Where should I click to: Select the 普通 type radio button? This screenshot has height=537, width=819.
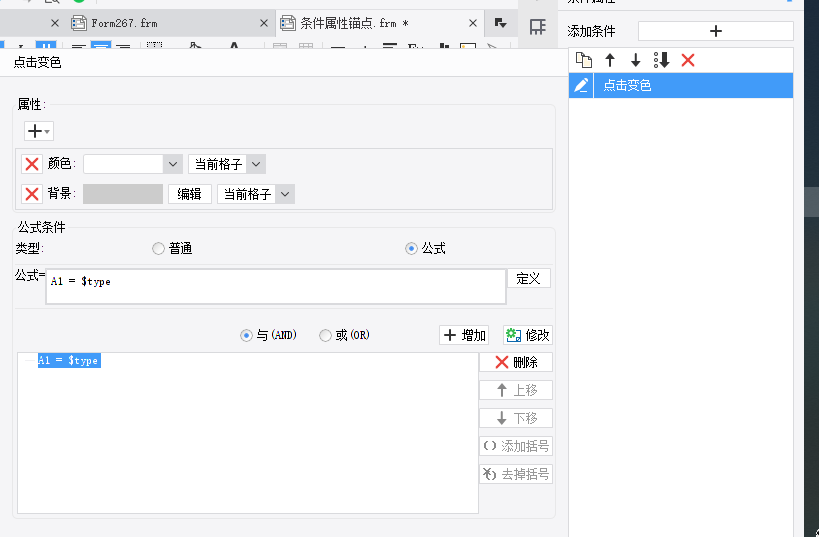[x=158, y=249]
